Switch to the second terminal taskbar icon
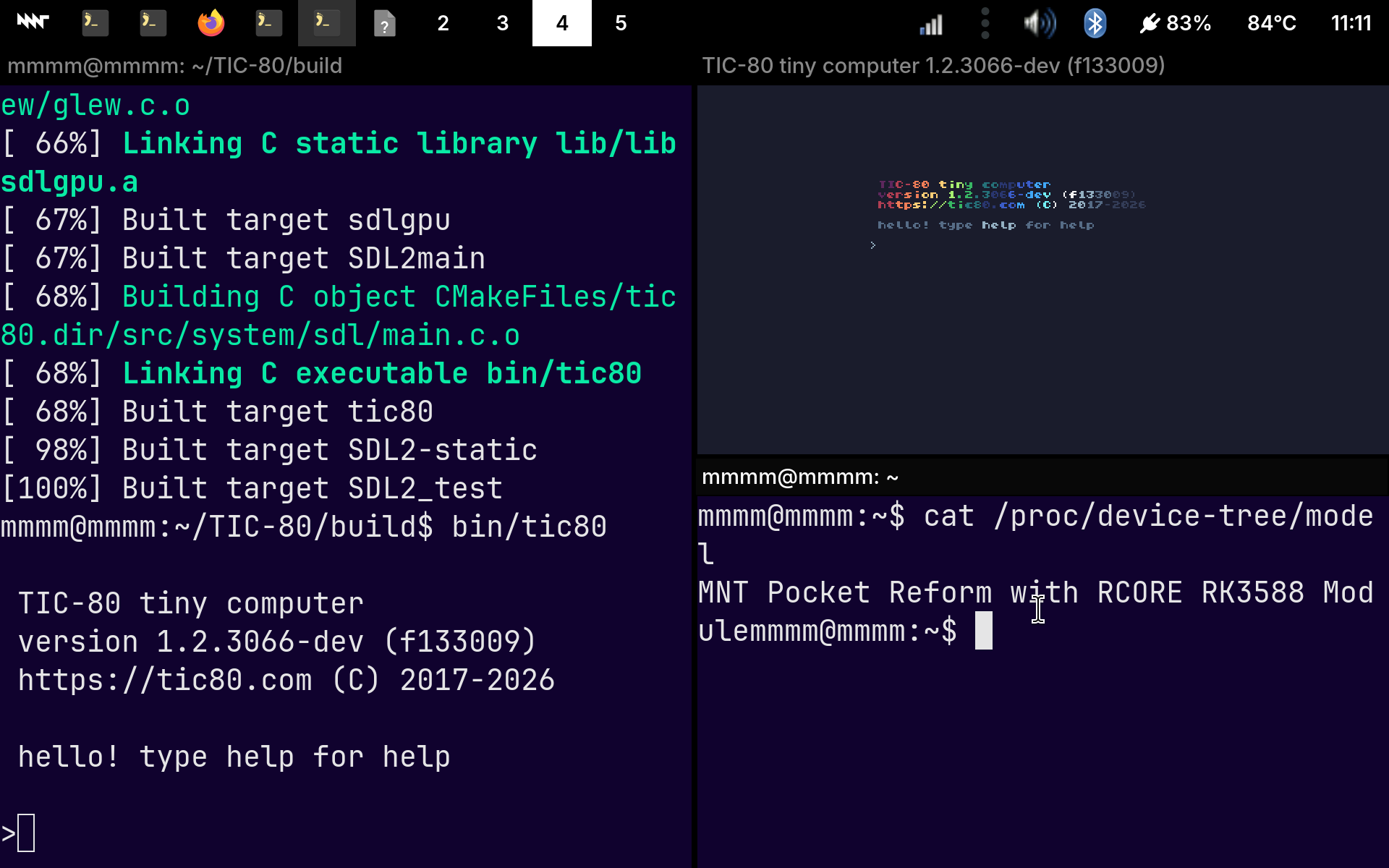1389x868 pixels. coord(153,23)
